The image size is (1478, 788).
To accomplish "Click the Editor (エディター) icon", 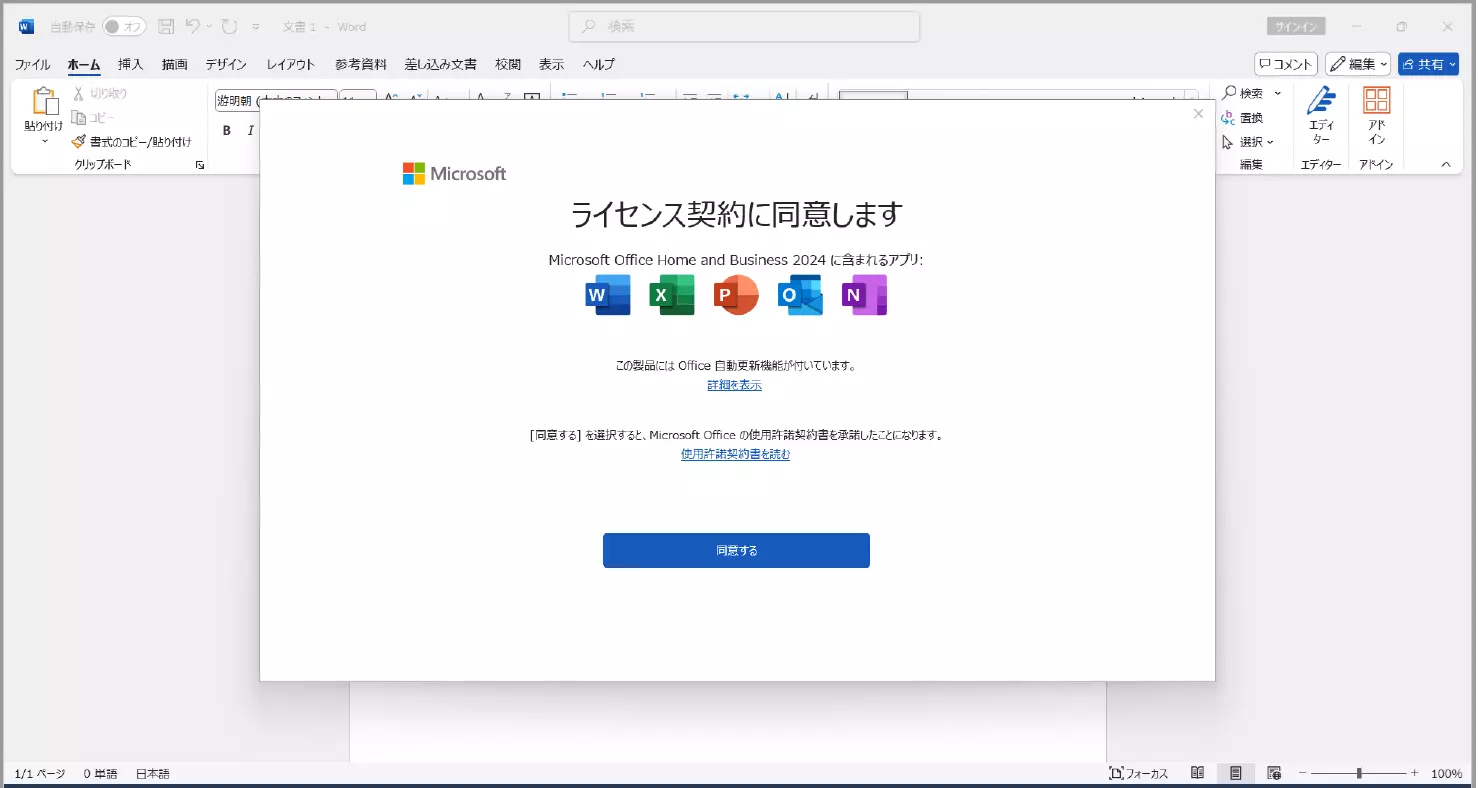I will point(1321,100).
